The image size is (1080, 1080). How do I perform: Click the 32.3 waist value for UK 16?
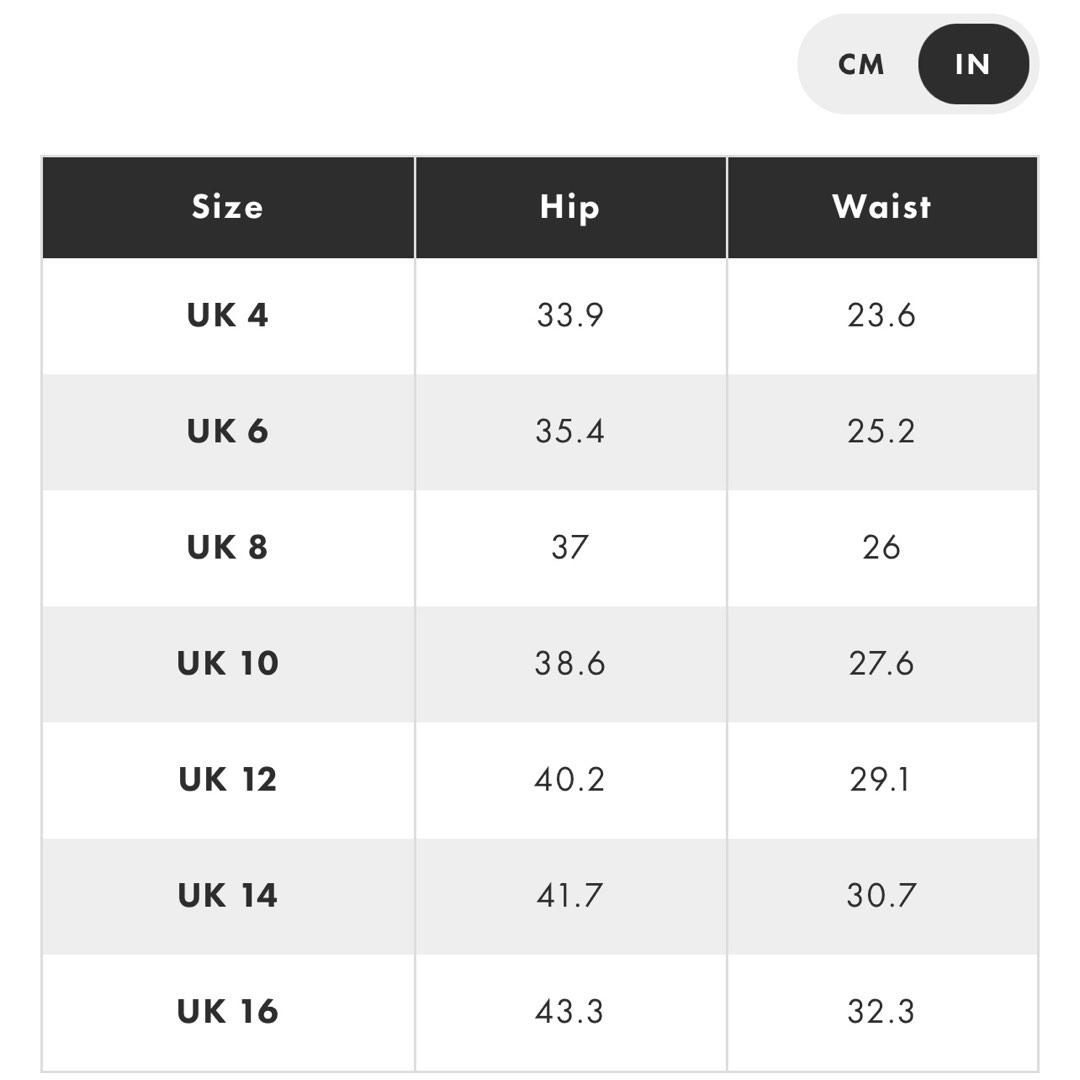pos(881,1011)
